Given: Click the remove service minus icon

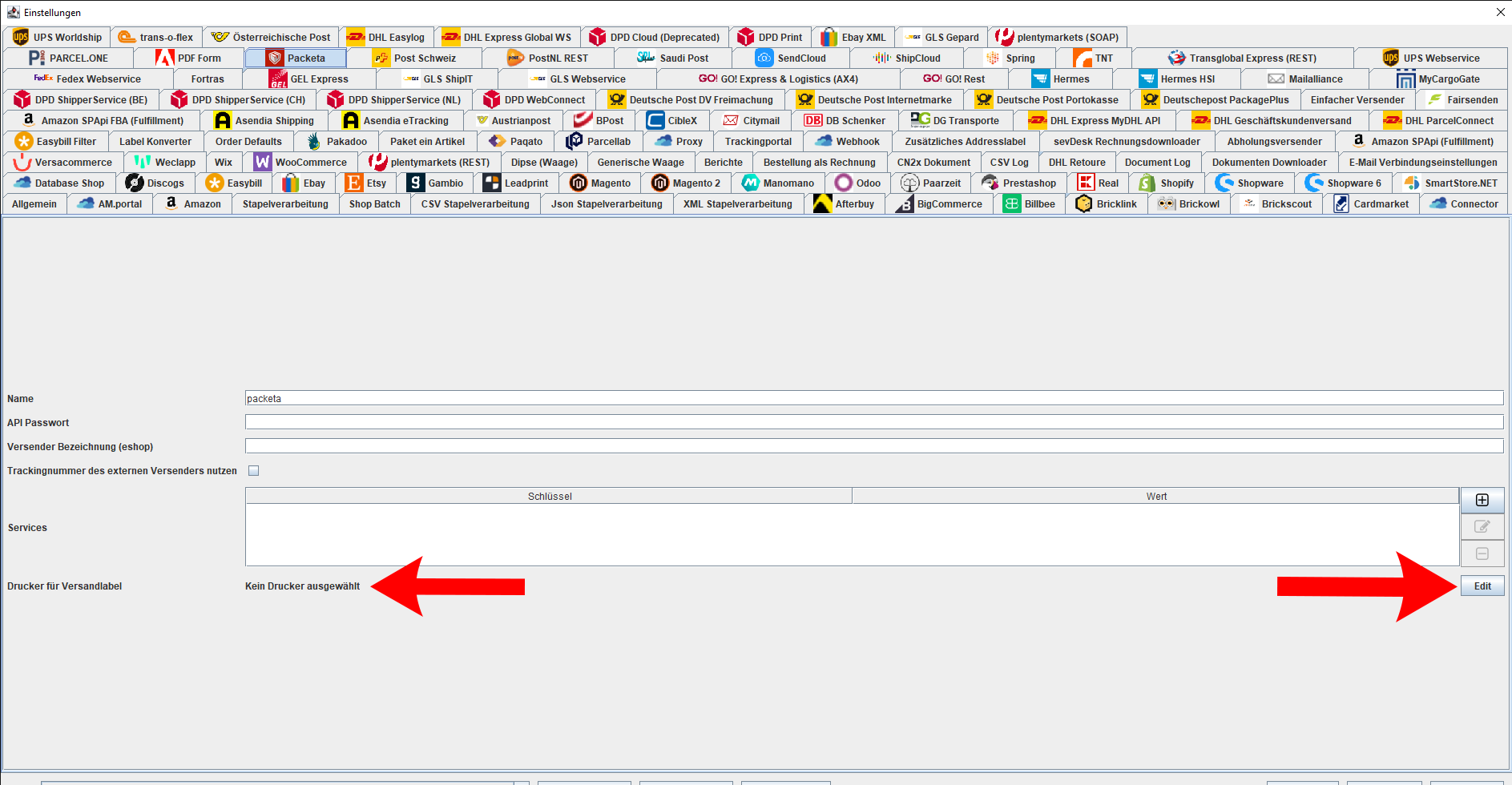Looking at the screenshot, I should coord(1482,554).
